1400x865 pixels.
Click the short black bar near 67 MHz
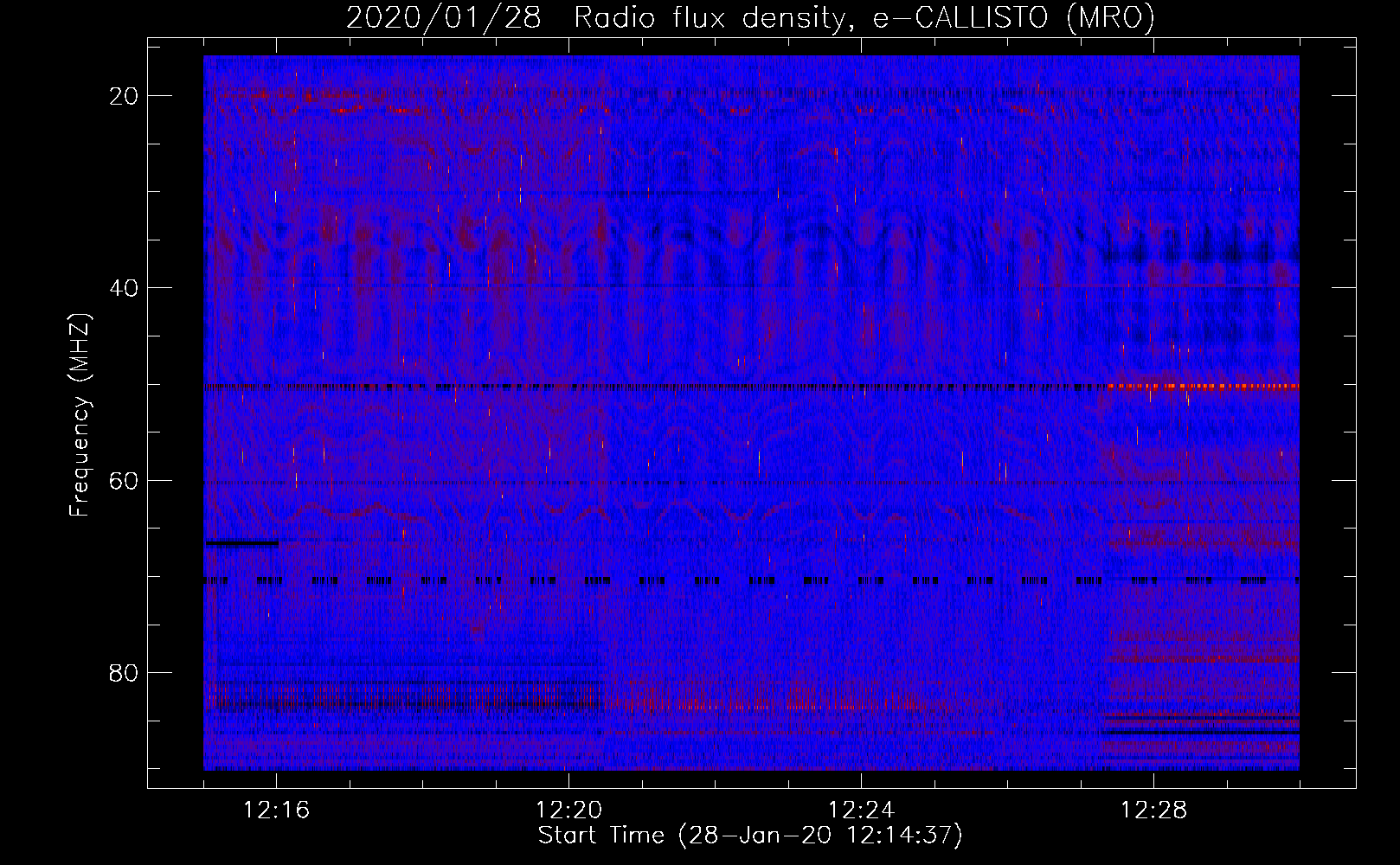[241, 543]
